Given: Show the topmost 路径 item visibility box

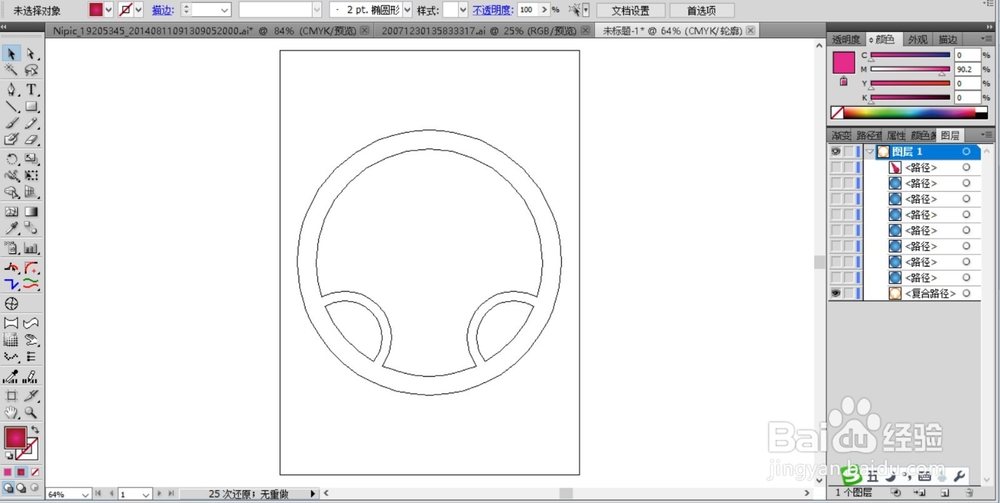Looking at the screenshot, I should click(x=835, y=168).
